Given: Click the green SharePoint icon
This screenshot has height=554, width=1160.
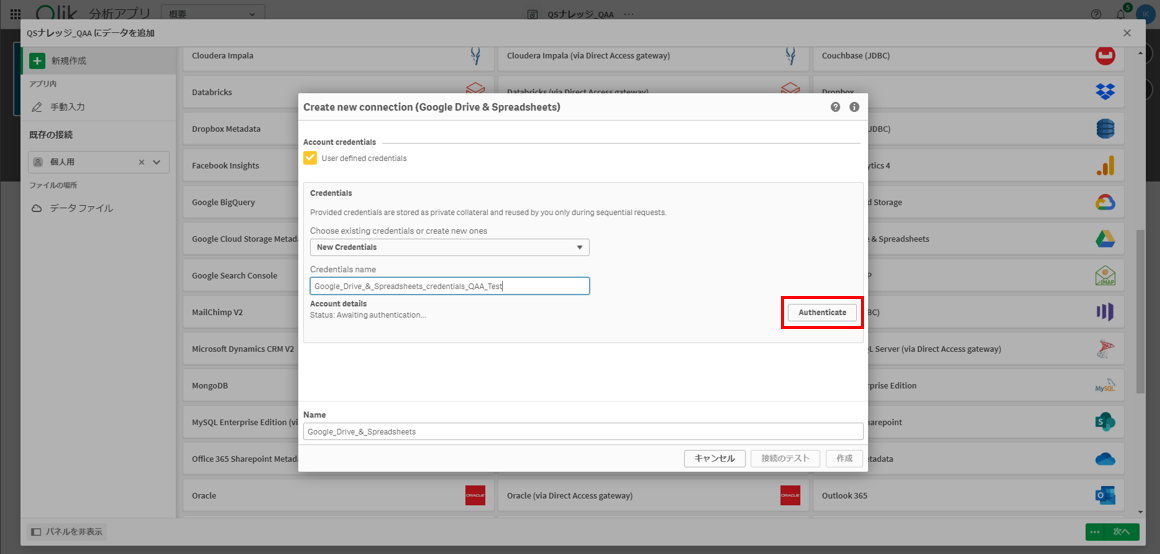Looking at the screenshot, I should click(1105, 422).
